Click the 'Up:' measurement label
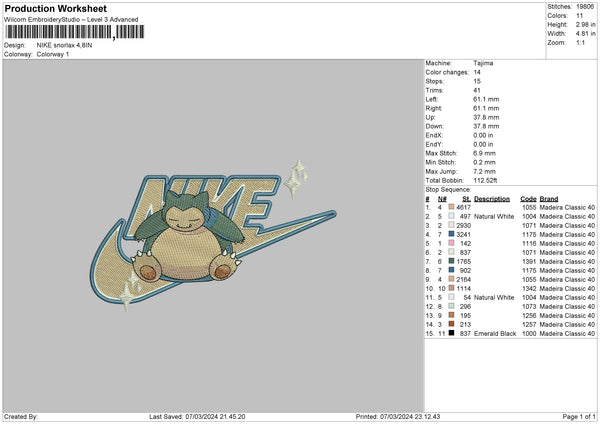 point(430,117)
